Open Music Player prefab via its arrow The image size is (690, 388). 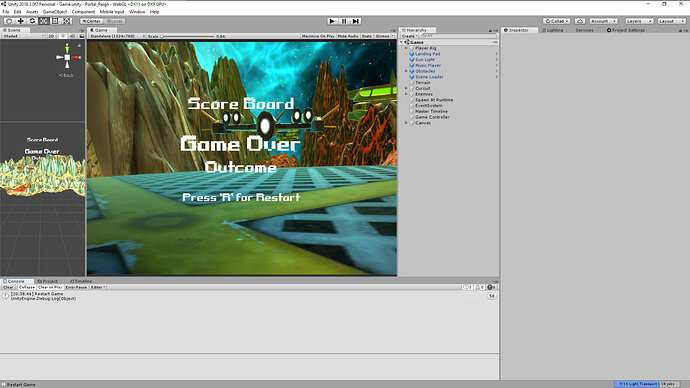tap(496, 65)
